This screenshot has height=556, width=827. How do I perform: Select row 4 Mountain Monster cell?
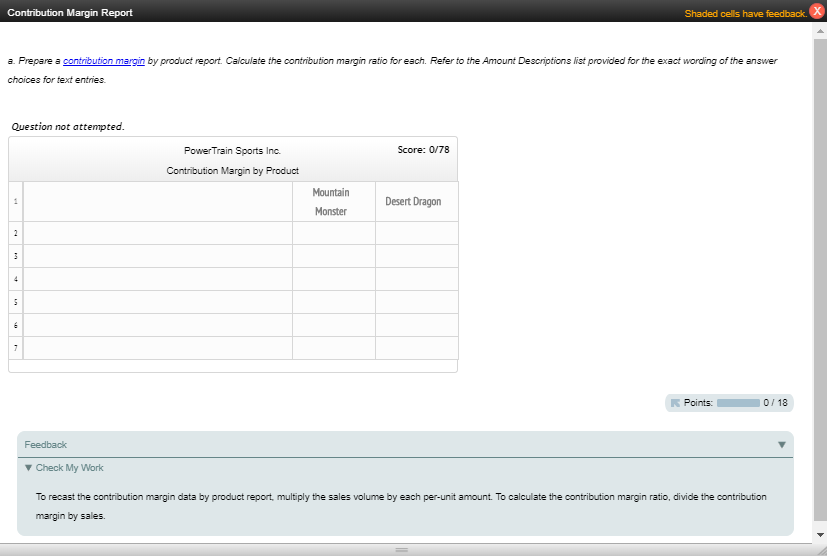click(334, 279)
